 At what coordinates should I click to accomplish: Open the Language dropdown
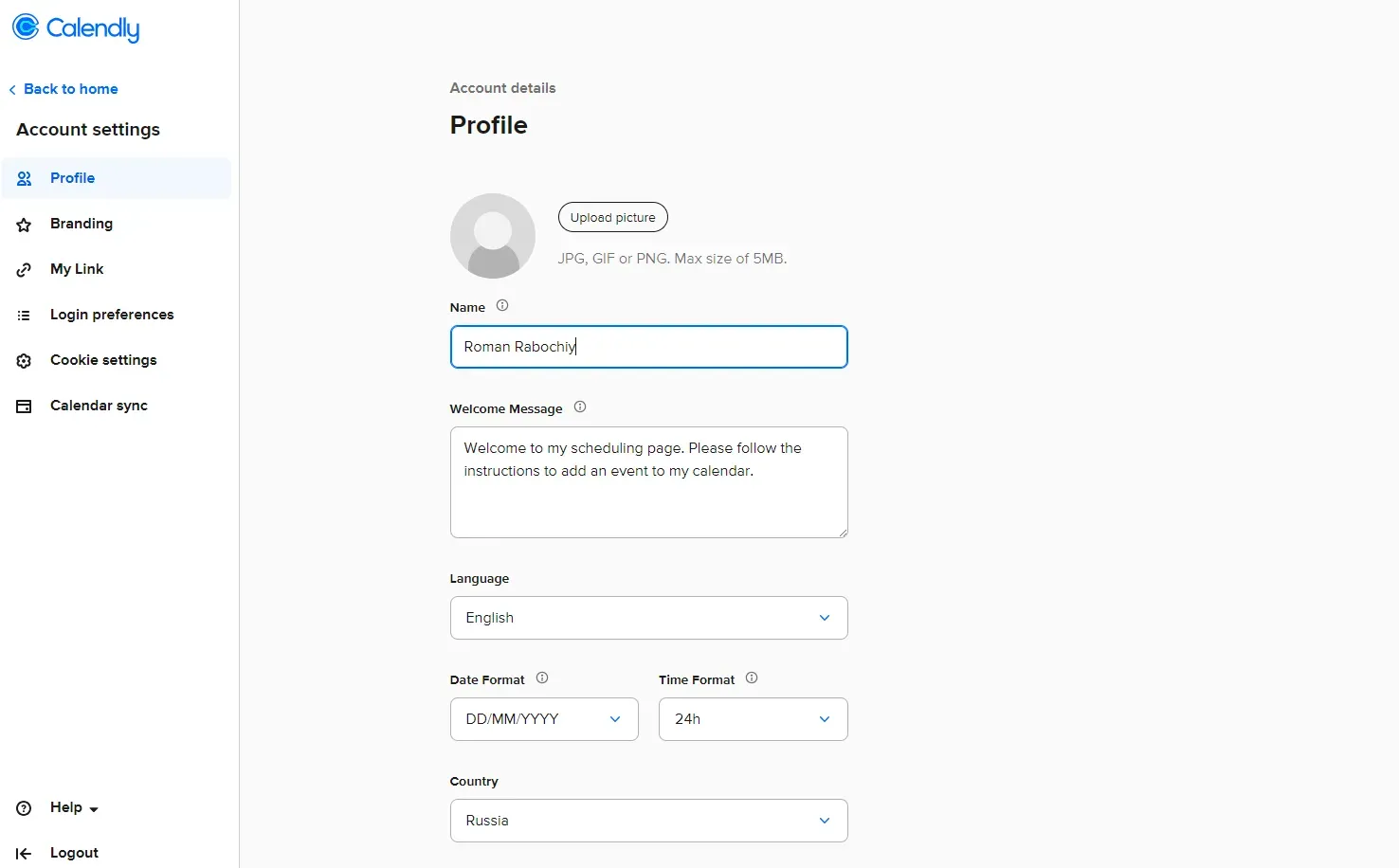[x=648, y=618]
